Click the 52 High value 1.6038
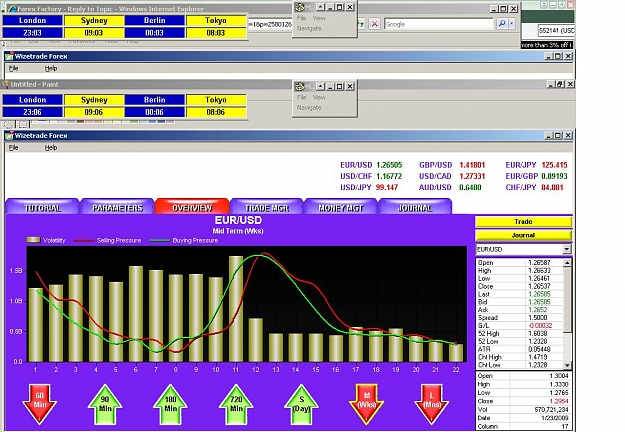The width and height of the screenshot is (625, 432). (538, 334)
